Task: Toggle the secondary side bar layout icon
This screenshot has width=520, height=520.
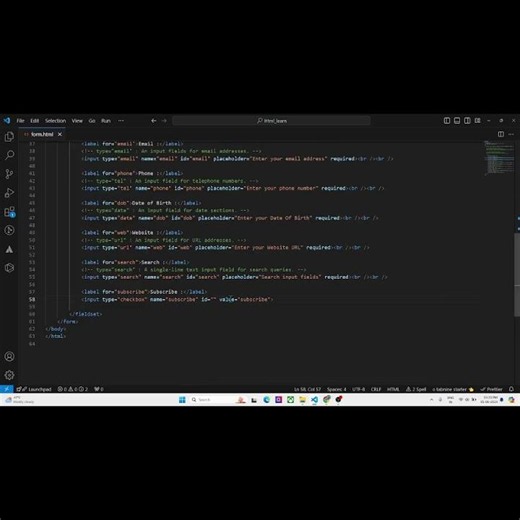Action: 467,121
